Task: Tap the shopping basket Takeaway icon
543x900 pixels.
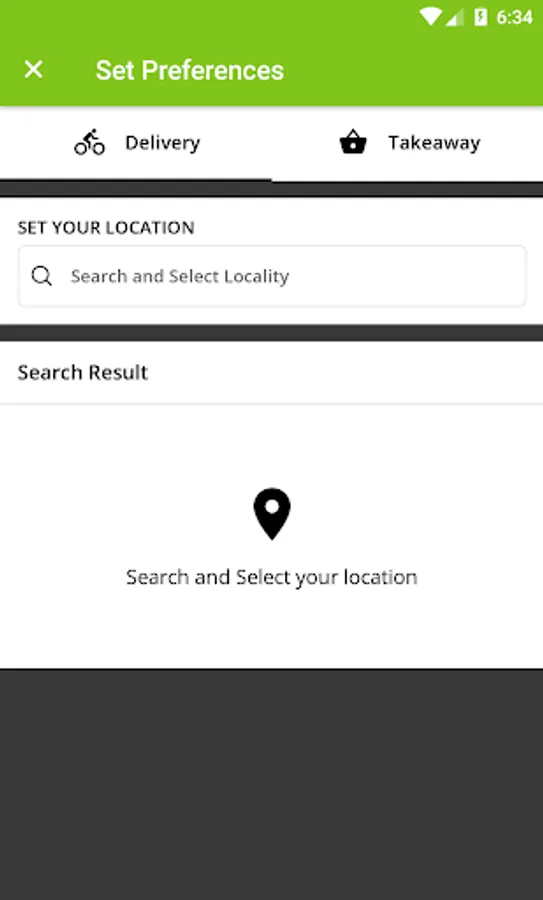Action: coord(353,142)
